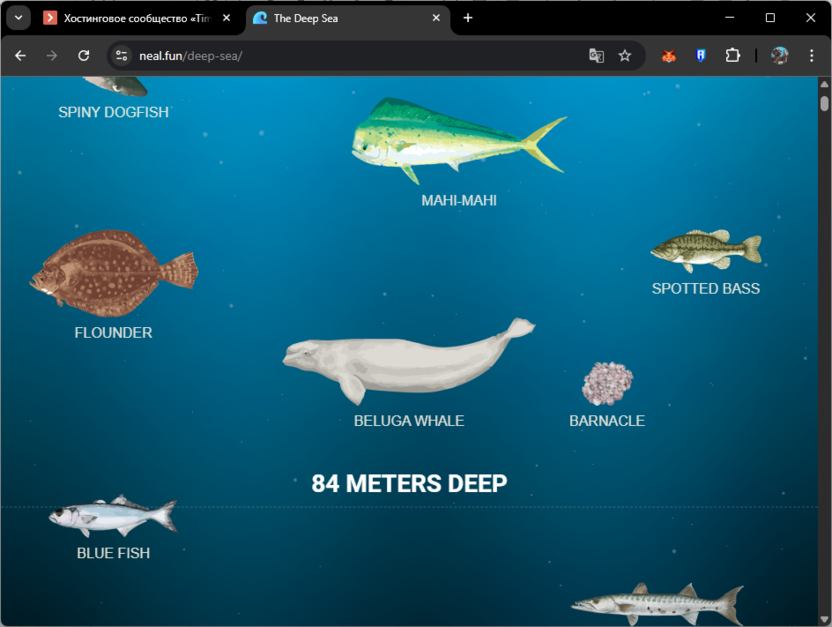Open the Chrome three-dot menu

pos(812,56)
